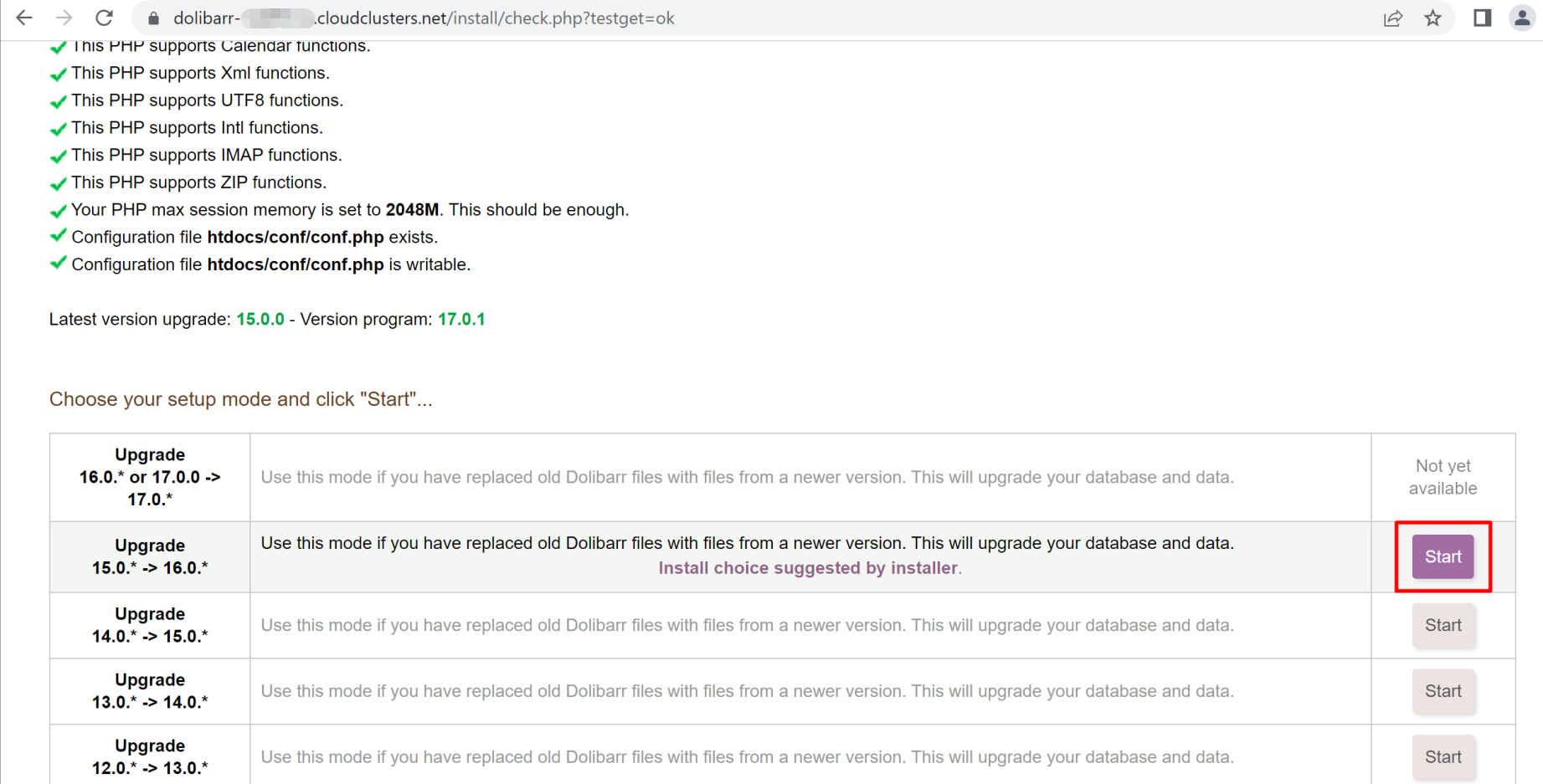Open the browser profile menu
This screenshot has width=1543, height=784.
tap(1522, 18)
